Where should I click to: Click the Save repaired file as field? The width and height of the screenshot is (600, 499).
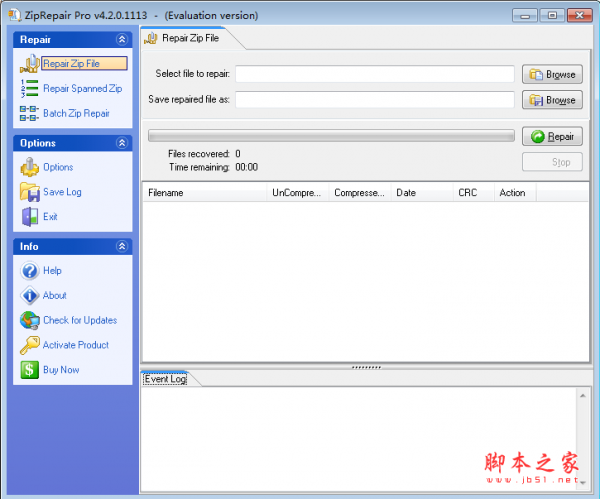click(x=375, y=100)
